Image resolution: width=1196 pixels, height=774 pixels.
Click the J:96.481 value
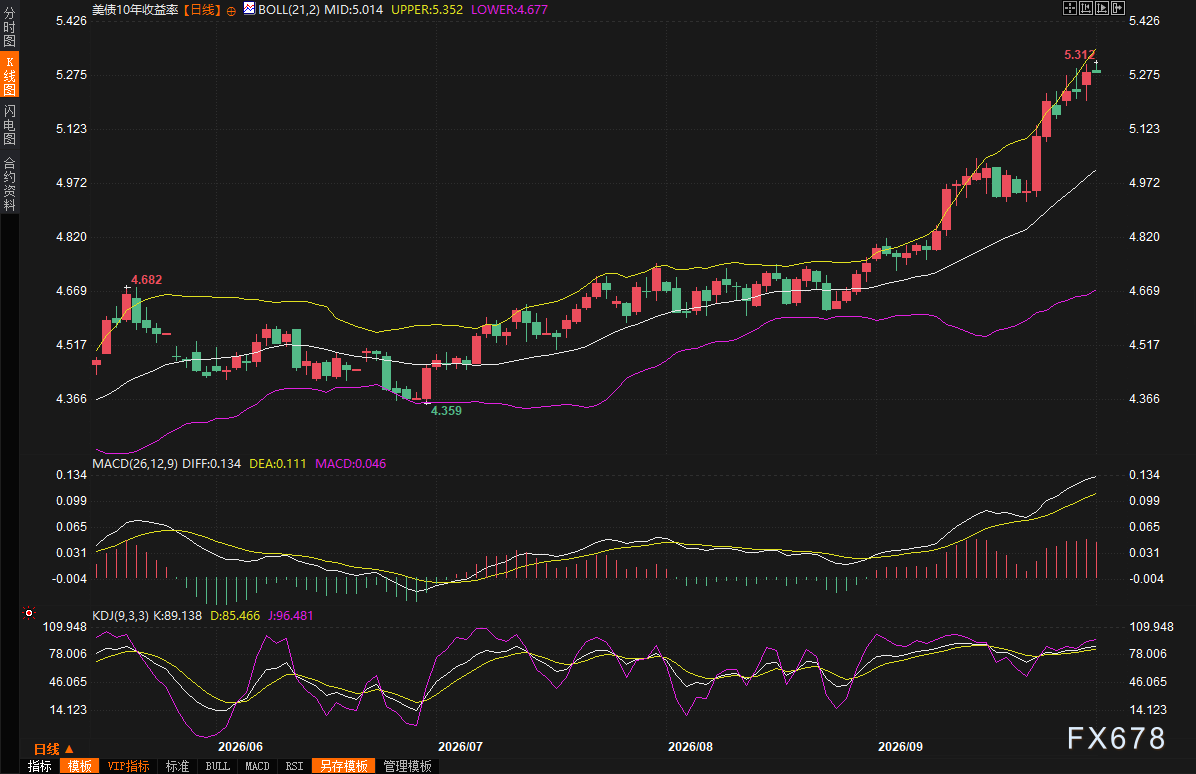coord(291,615)
